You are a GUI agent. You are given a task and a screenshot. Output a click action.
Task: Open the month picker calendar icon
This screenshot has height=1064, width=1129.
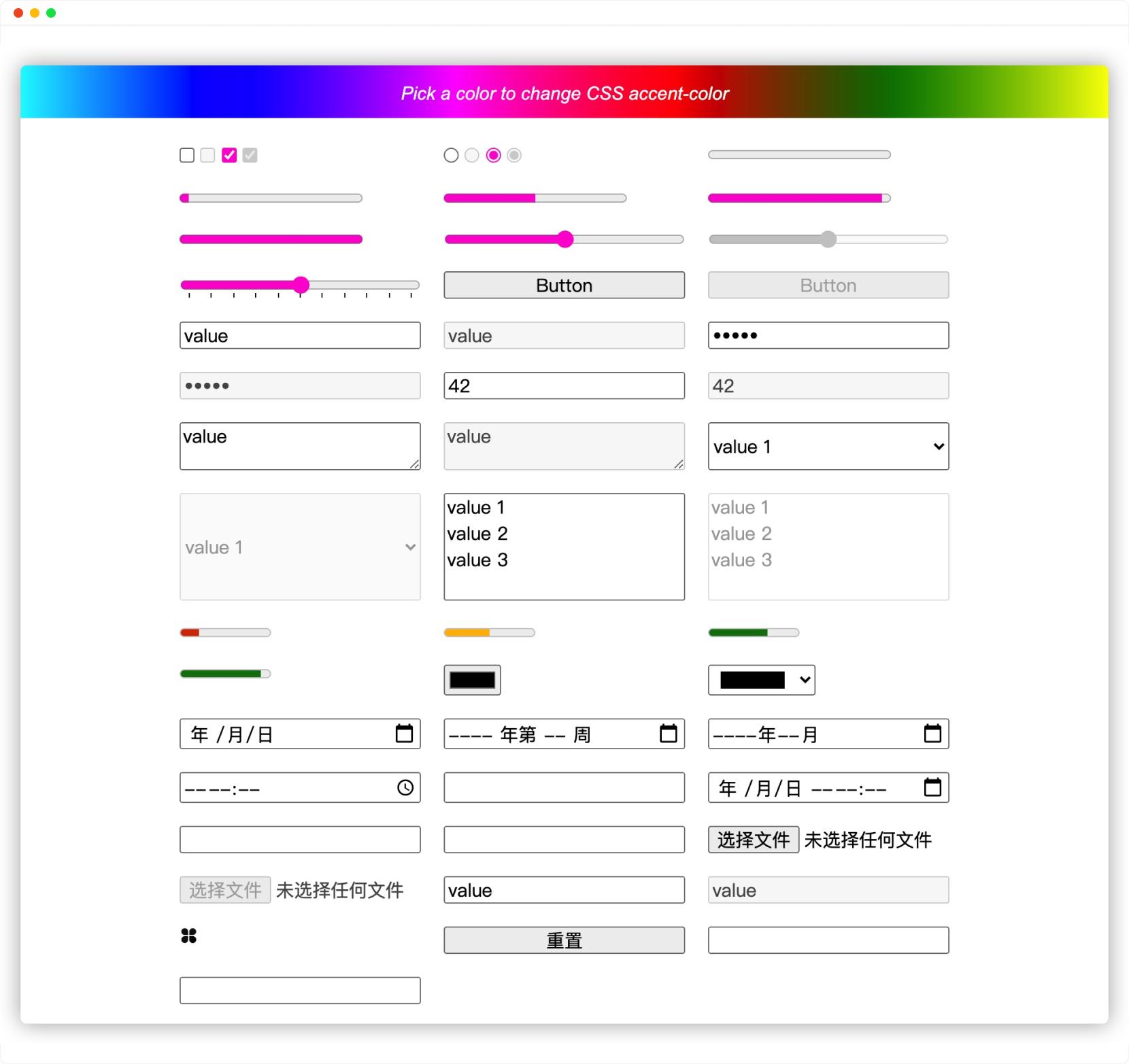click(932, 734)
